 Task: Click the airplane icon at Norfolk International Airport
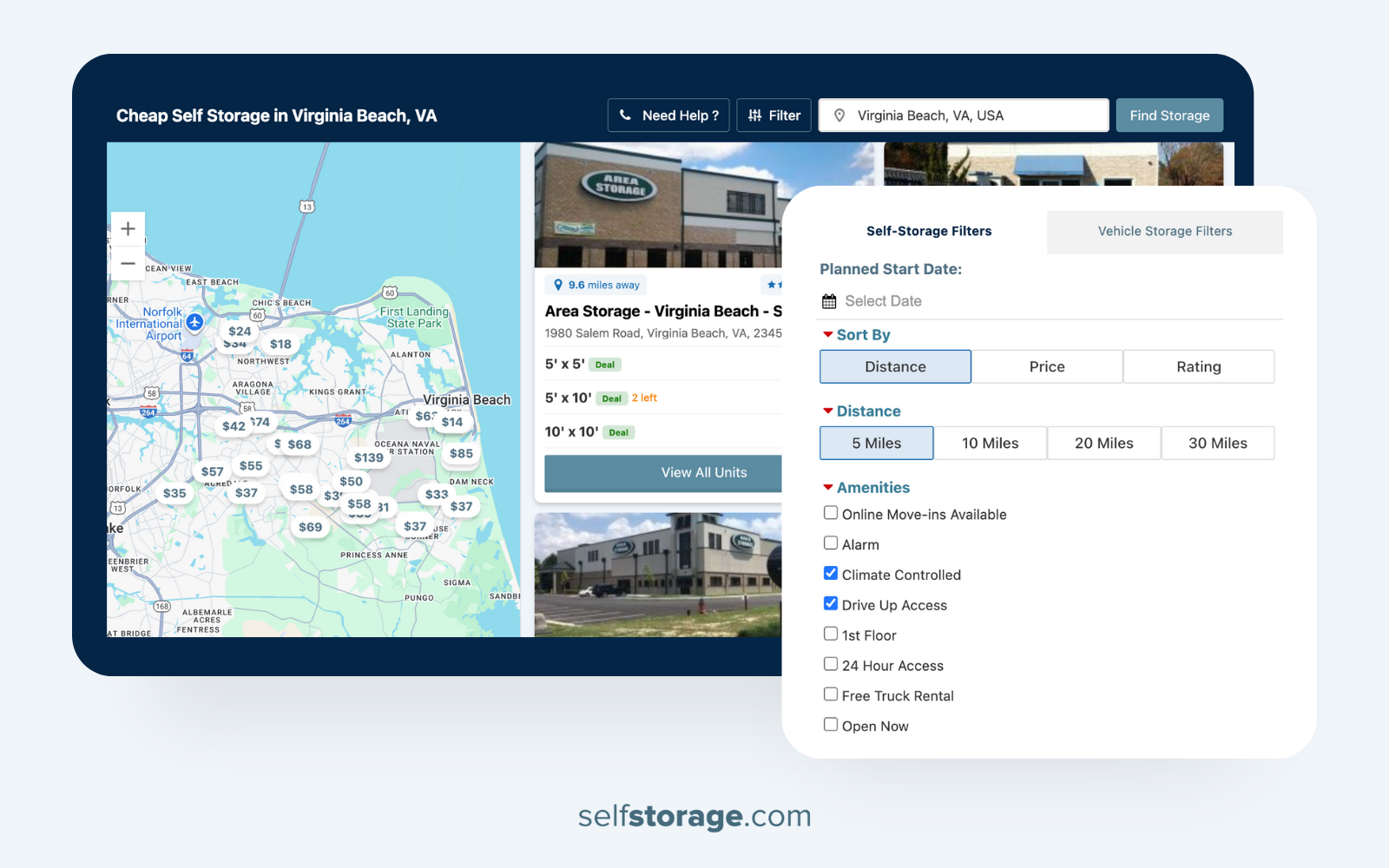194,323
